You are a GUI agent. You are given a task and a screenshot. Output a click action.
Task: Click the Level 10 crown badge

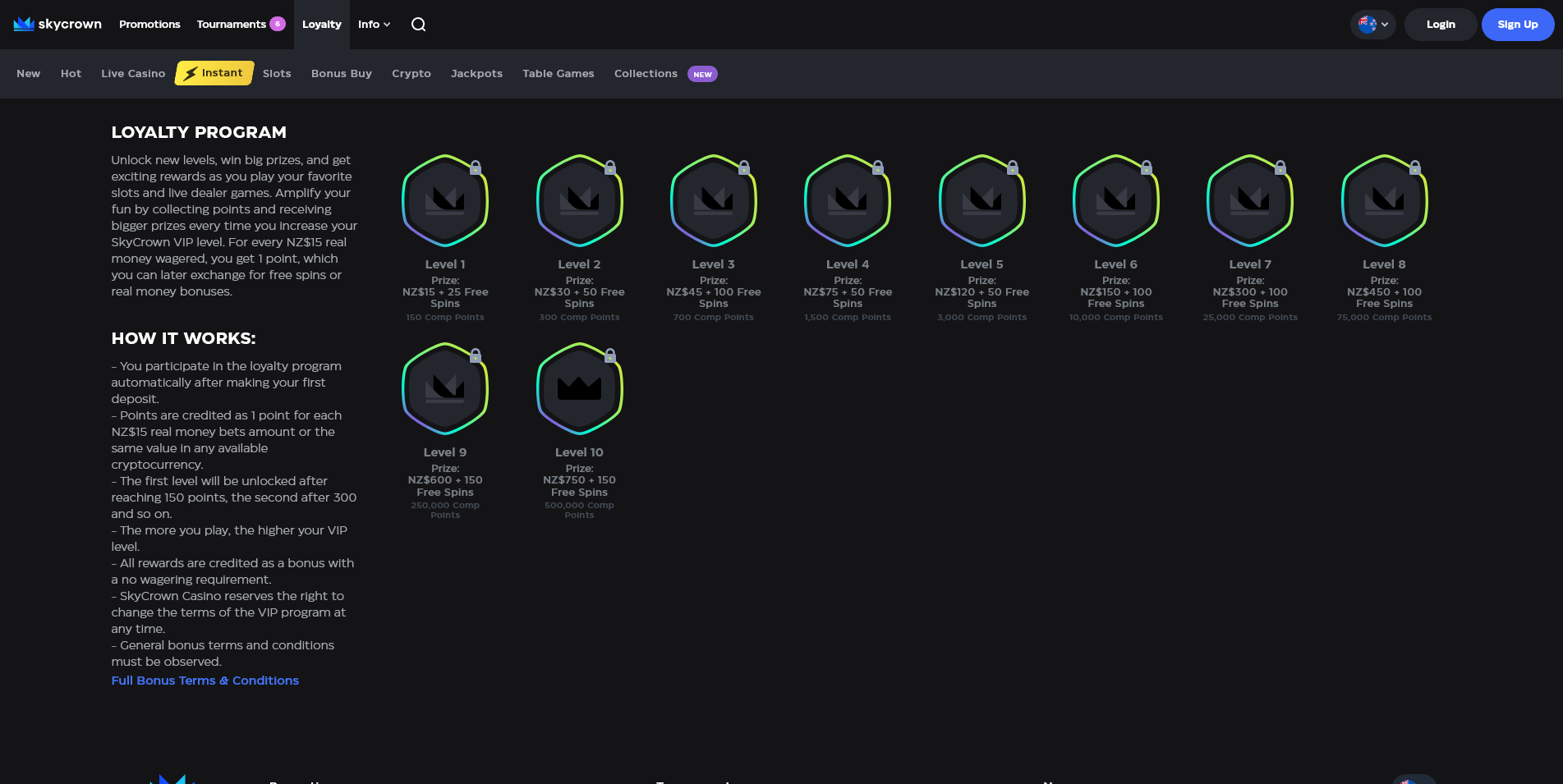click(580, 388)
